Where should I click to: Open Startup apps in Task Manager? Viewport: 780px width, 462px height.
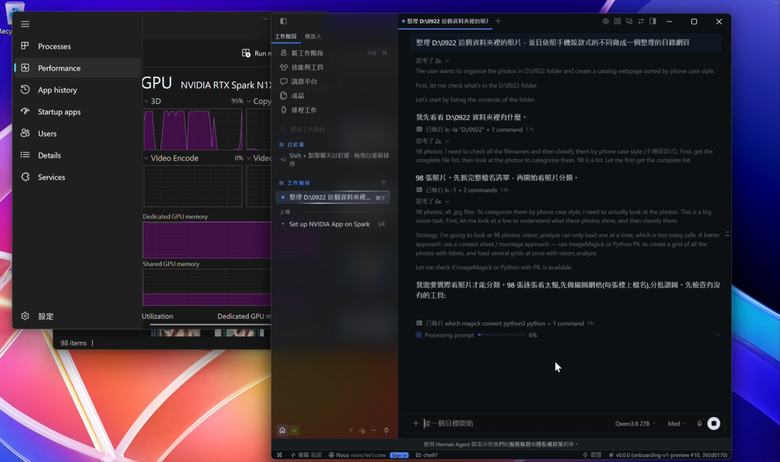click(77, 112)
